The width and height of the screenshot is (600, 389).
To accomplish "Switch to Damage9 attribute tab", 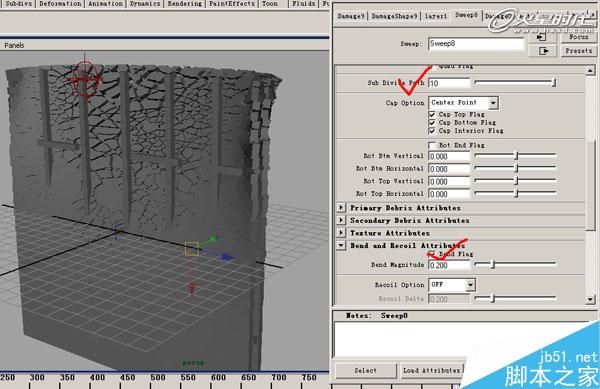I will pos(351,16).
